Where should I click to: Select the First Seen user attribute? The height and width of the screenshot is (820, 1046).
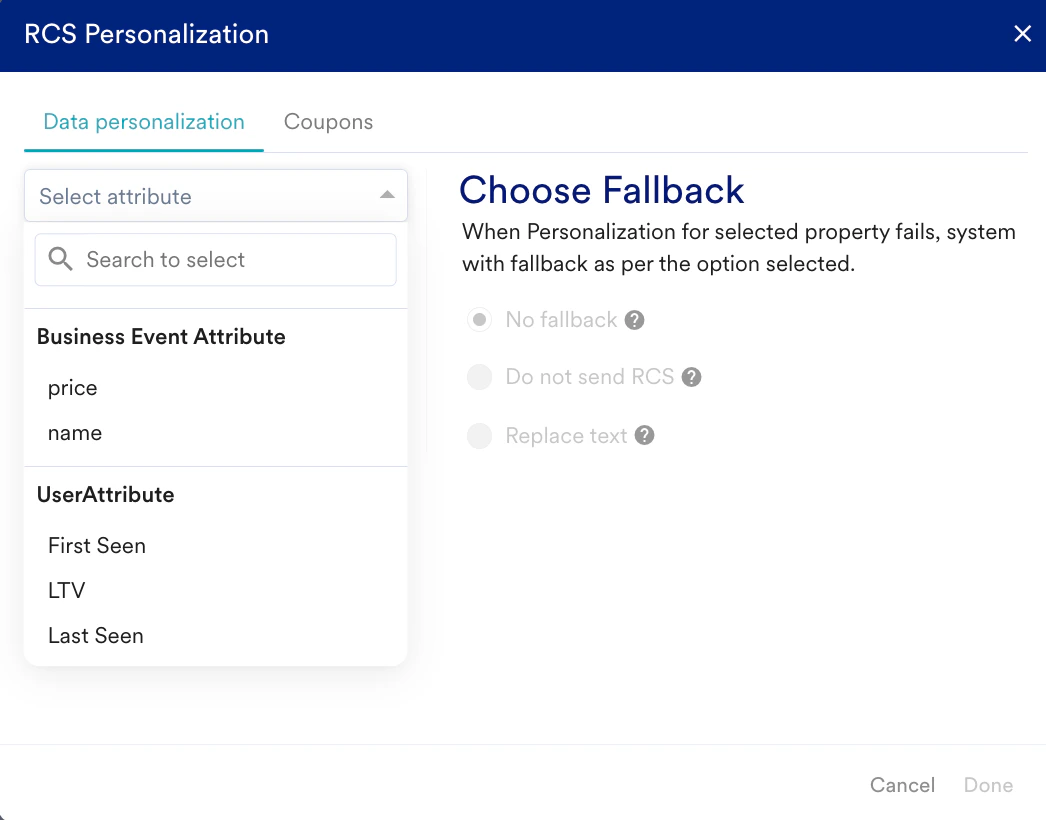(x=97, y=546)
